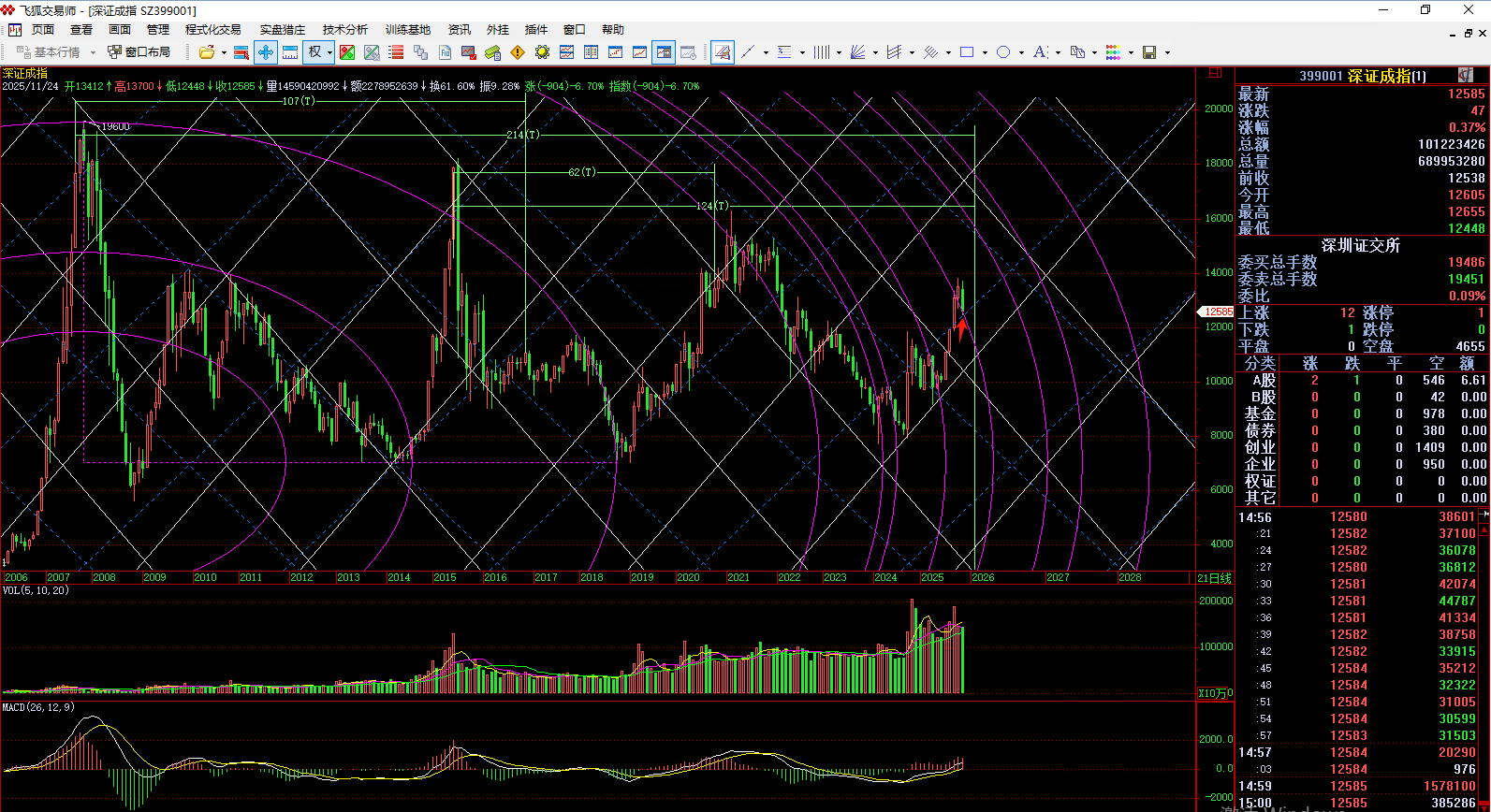Viewport: 1491px width, 812px height.
Task: Click the red-green chart square icon
Action: pyautogui.click(x=347, y=52)
